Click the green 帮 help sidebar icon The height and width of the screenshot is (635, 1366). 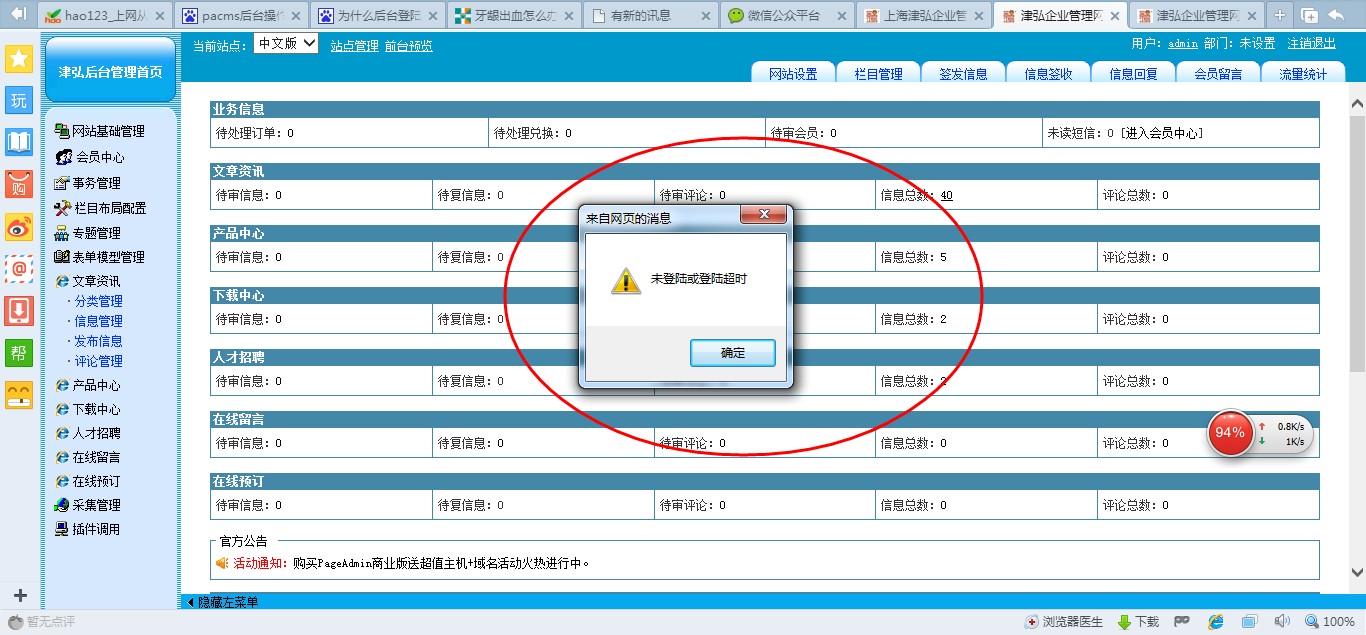[19, 353]
